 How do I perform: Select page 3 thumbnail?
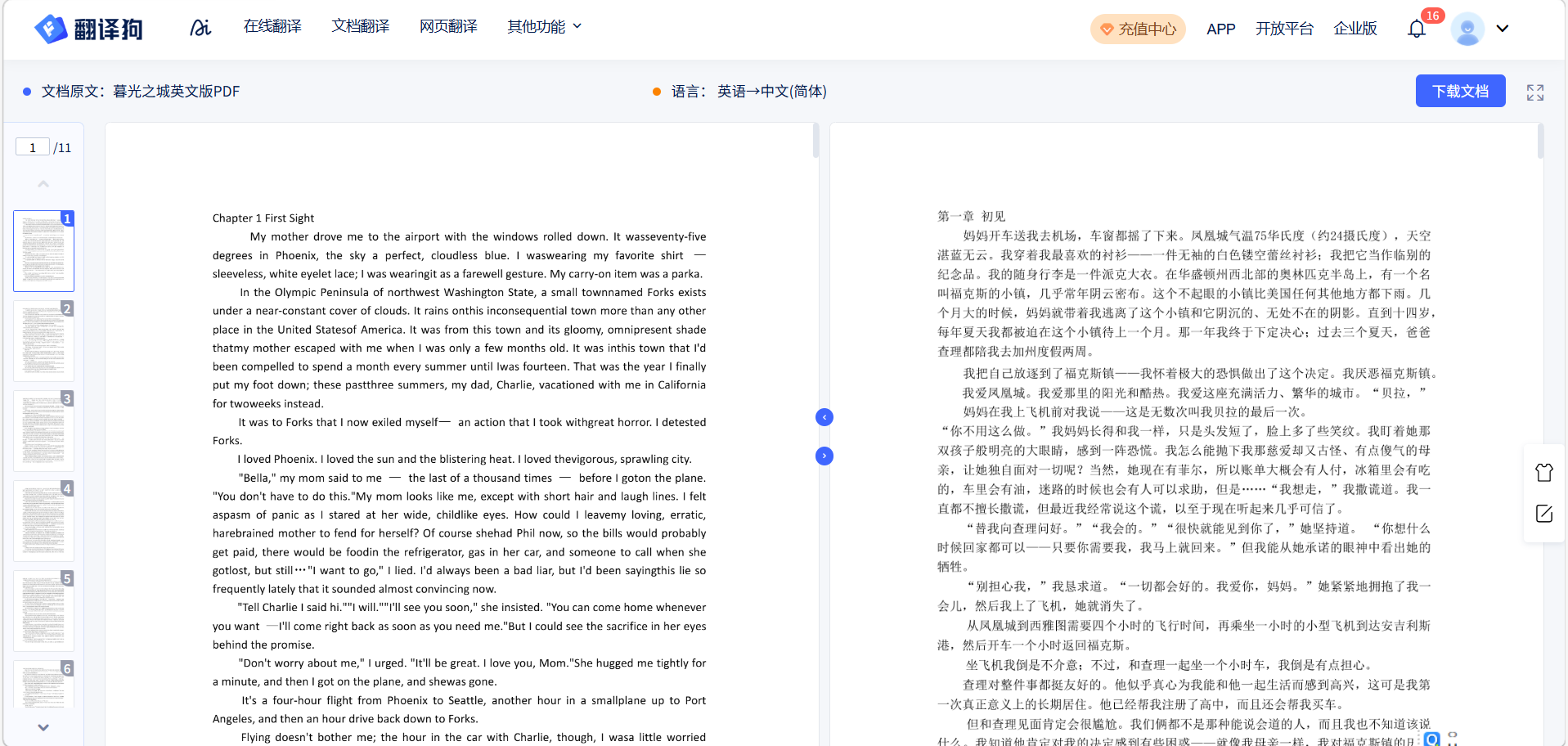pyautogui.click(x=43, y=430)
